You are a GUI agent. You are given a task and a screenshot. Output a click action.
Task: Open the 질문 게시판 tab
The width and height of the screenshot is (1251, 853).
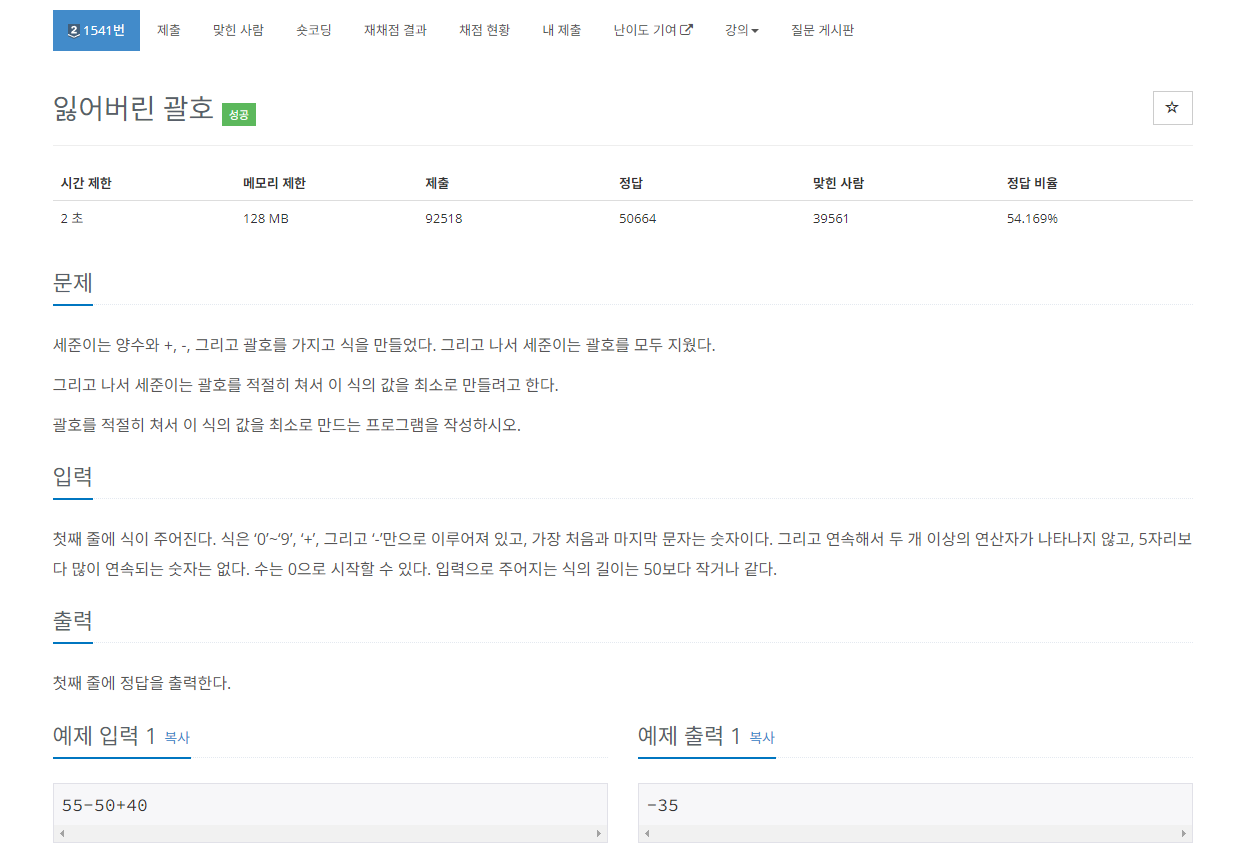pos(822,30)
